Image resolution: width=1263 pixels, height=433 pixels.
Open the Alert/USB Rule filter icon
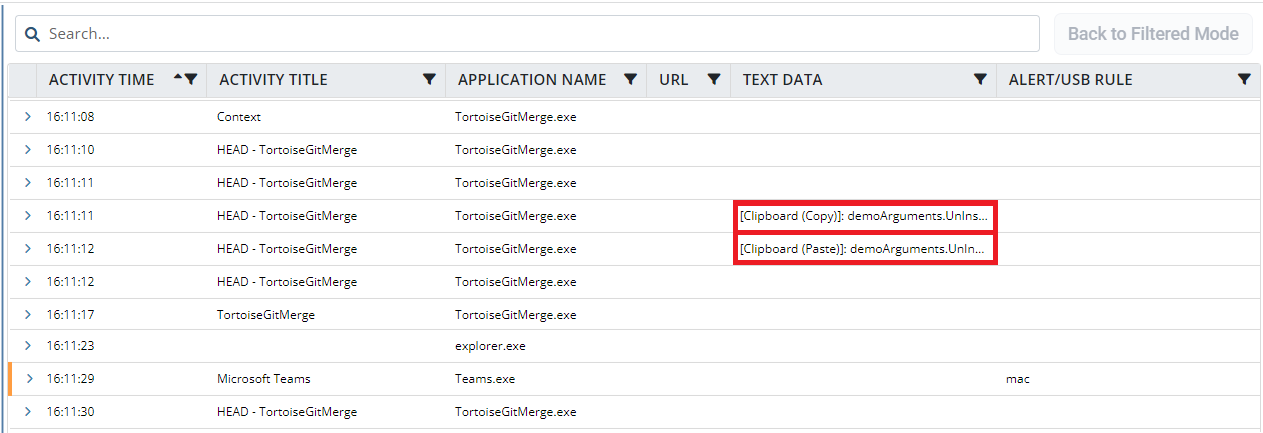pyautogui.click(x=1244, y=80)
